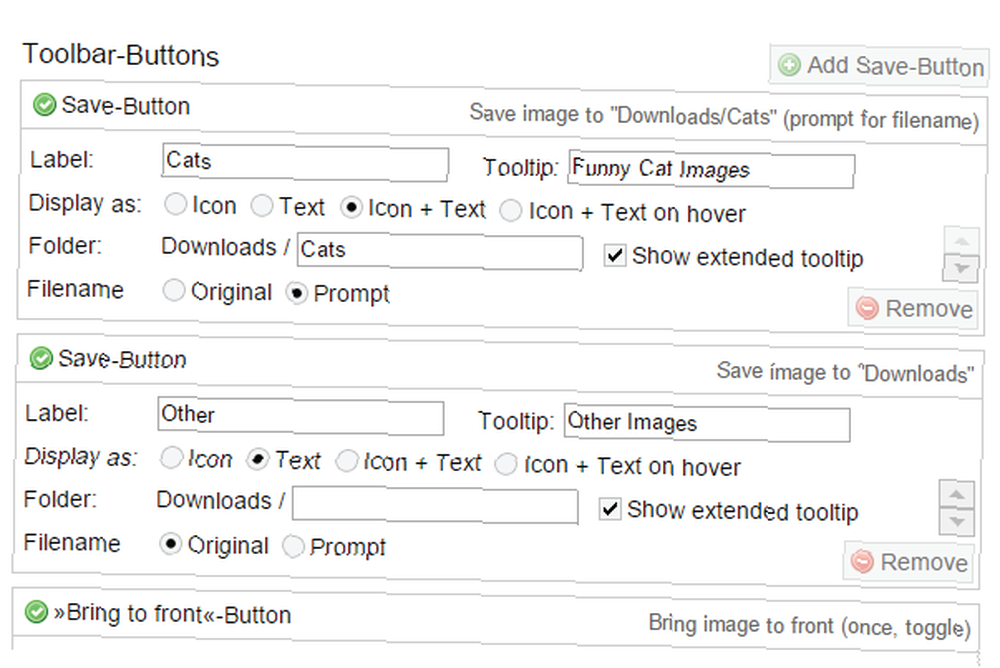Image resolution: width=1000 pixels, height=668 pixels.
Task: Select Icon display option for Cats button
Action: click(175, 204)
